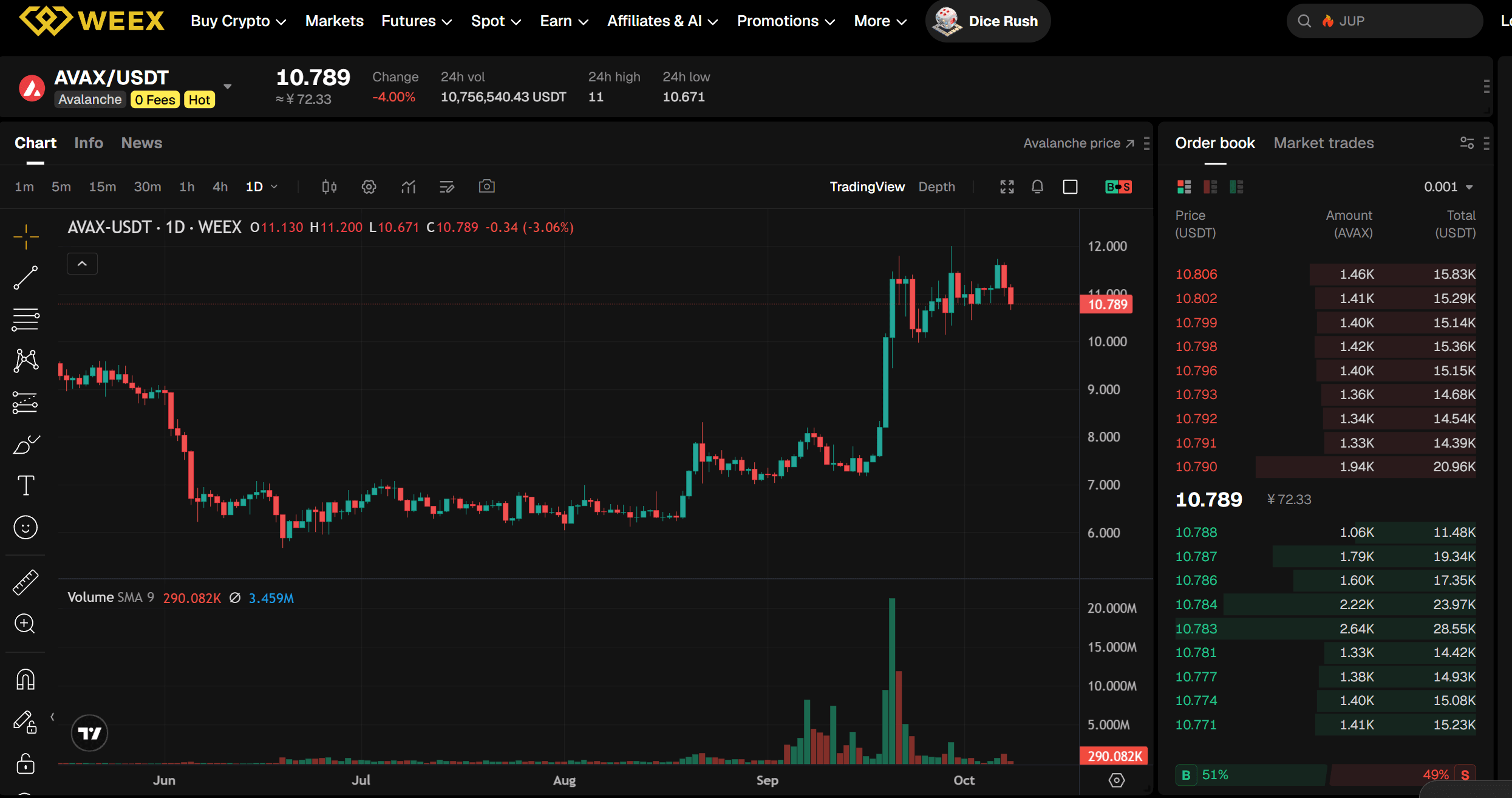Viewport: 1512px width, 798px height.
Task: Select the ruler measure tool
Action: click(x=26, y=582)
